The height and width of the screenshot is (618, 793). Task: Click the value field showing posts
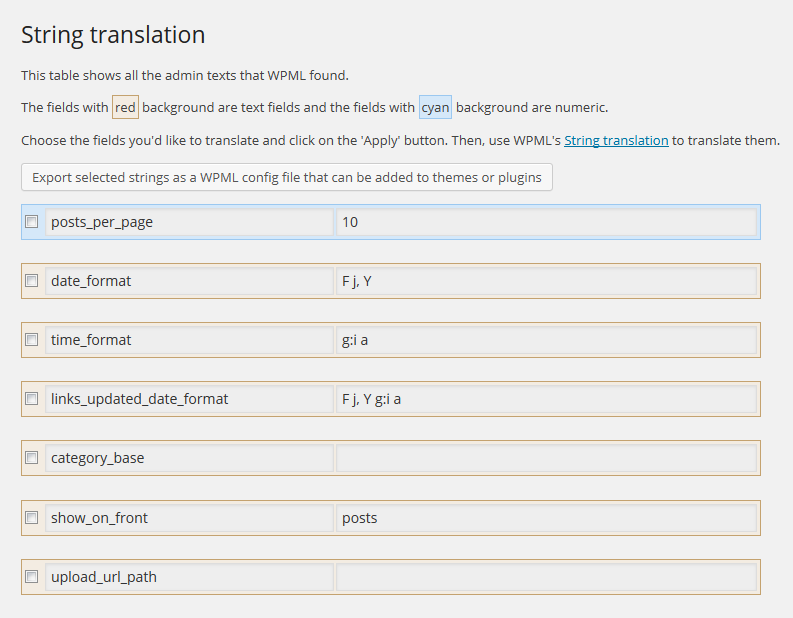tap(547, 518)
